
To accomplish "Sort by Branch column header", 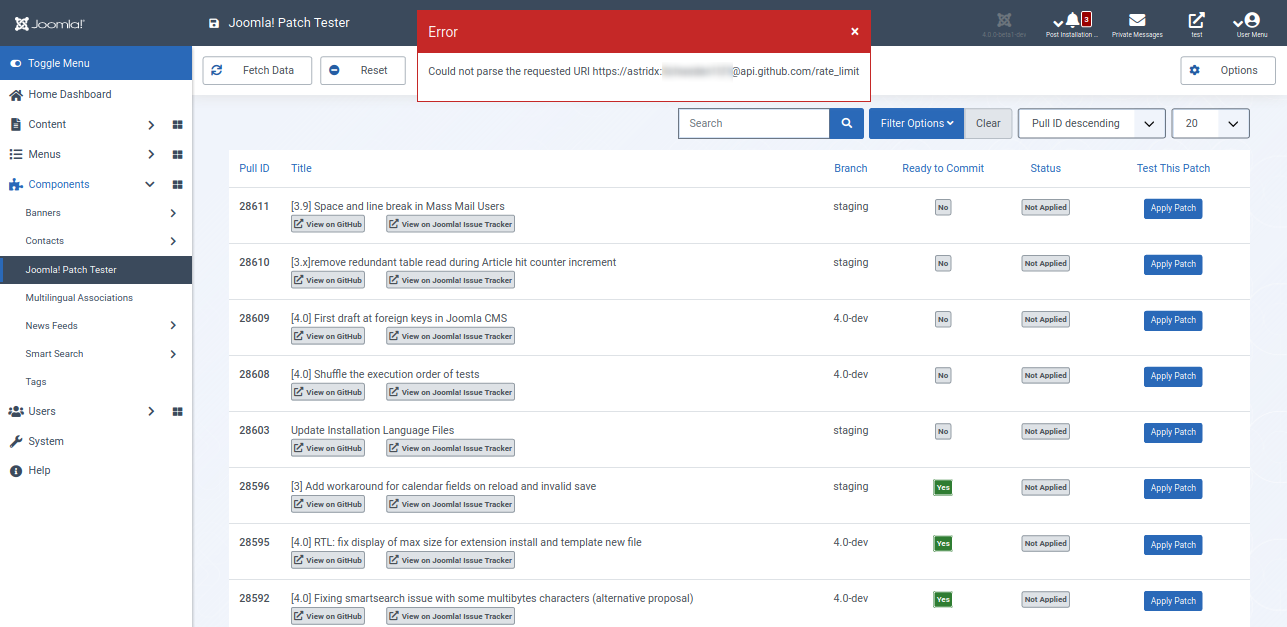I will coord(851,168).
